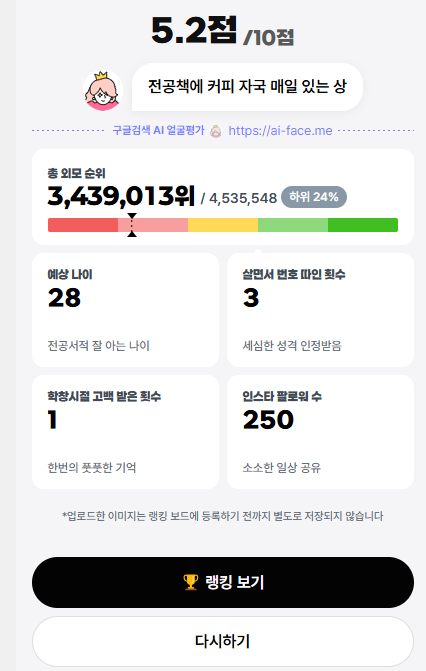Click the speech bubble about 전공책에 커피 자국

pos(247,87)
